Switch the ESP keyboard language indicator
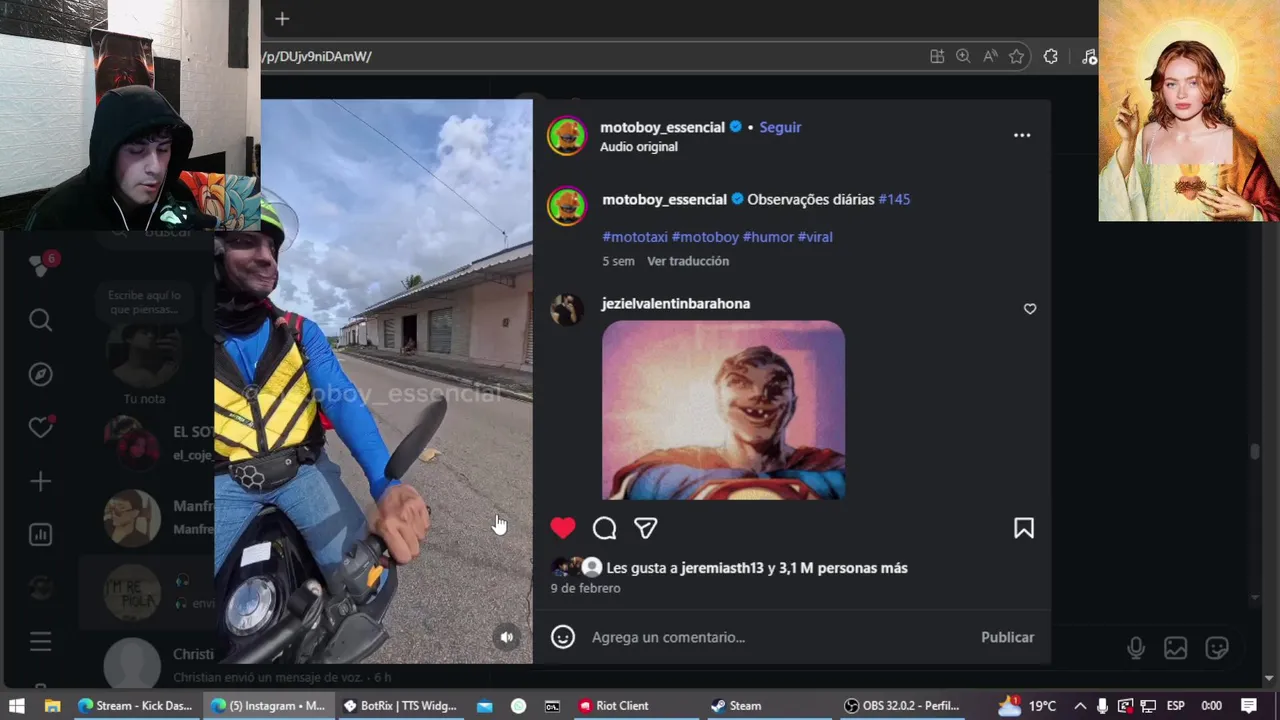Image resolution: width=1280 pixels, height=720 pixels. pyautogui.click(x=1176, y=705)
